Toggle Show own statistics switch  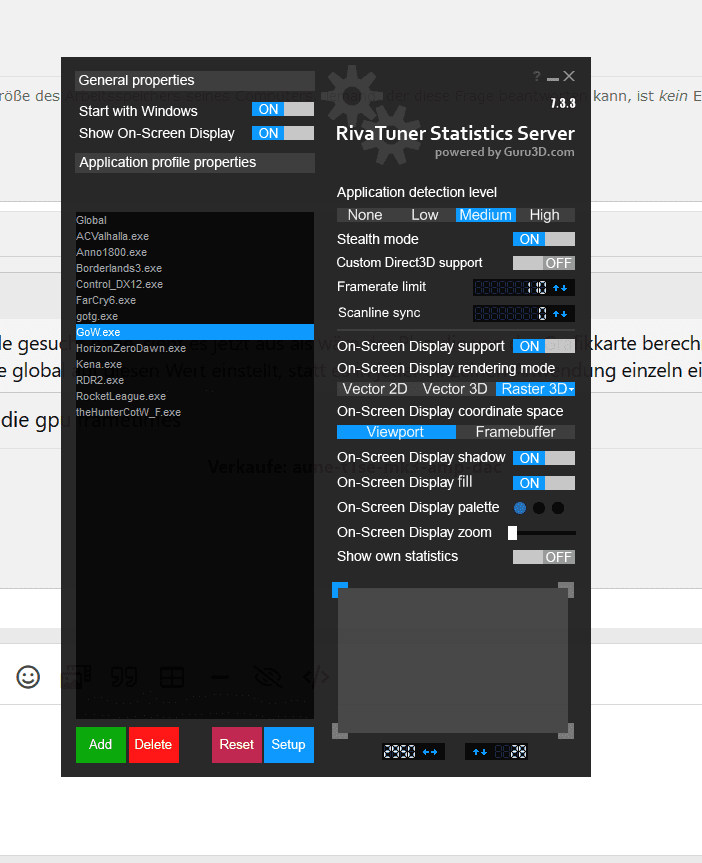[544, 557]
